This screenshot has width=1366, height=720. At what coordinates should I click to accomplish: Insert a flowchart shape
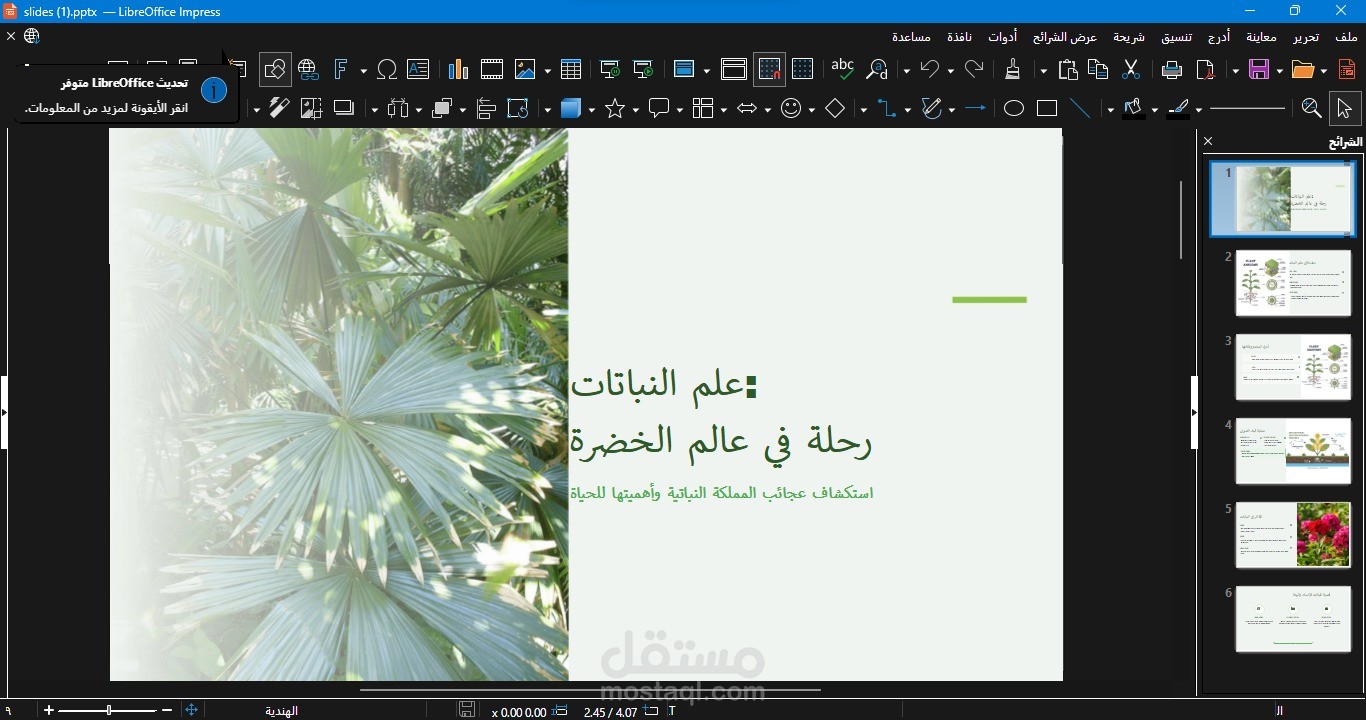pyautogui.click(x=703, y=108)
